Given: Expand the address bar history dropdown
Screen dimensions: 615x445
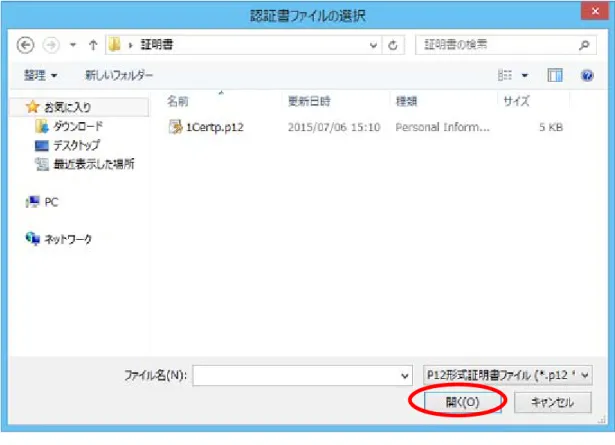Looking at the screenshot, I should (x=373, y=45).
